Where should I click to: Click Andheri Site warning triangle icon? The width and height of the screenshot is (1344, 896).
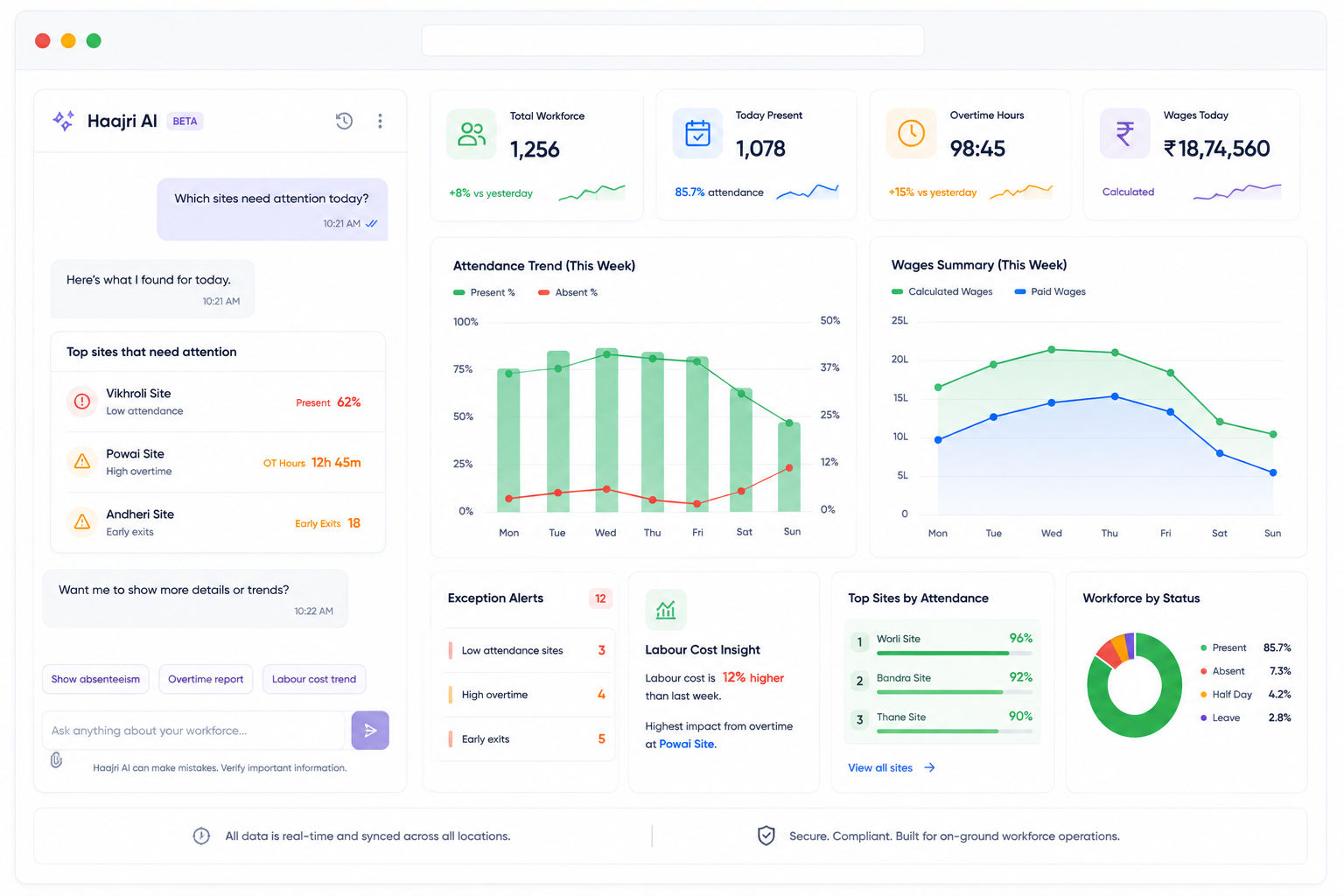click(82, 521)
